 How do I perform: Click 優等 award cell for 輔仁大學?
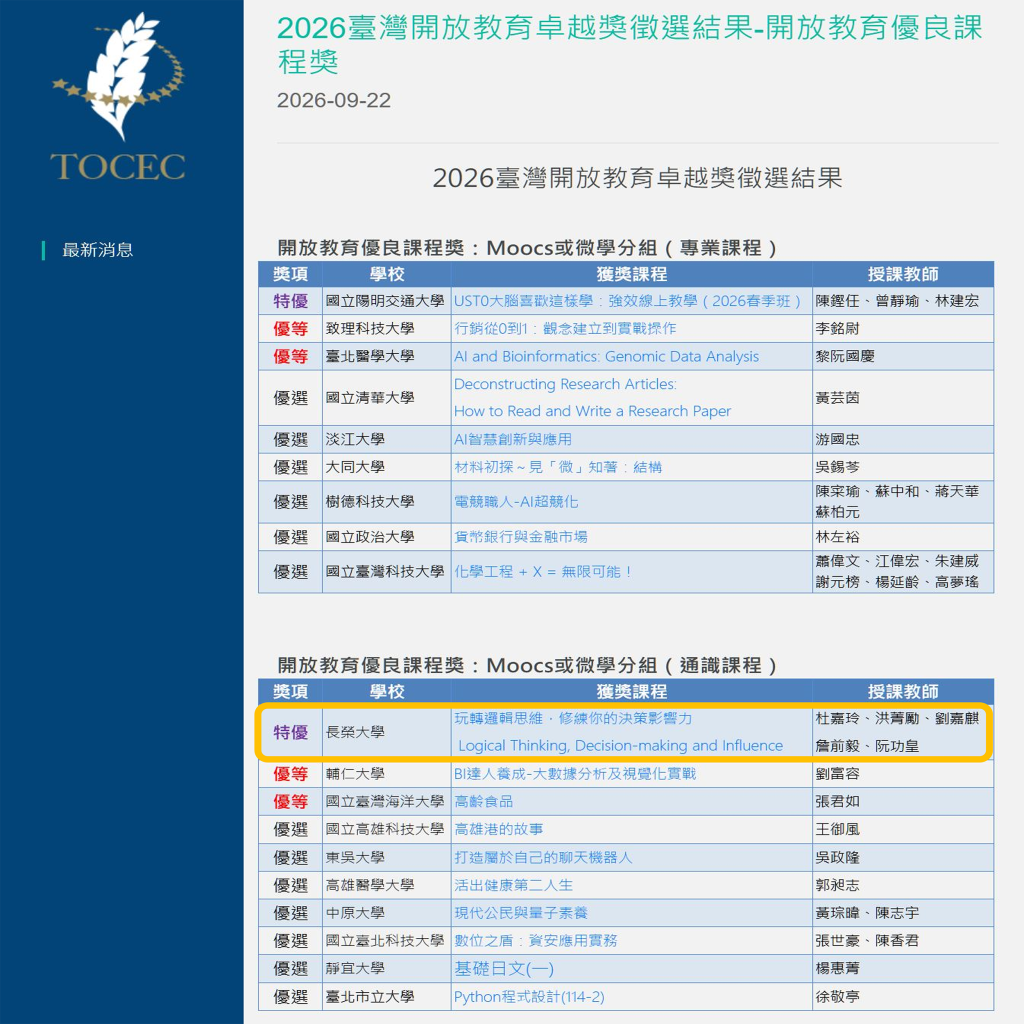click(290, 774)
